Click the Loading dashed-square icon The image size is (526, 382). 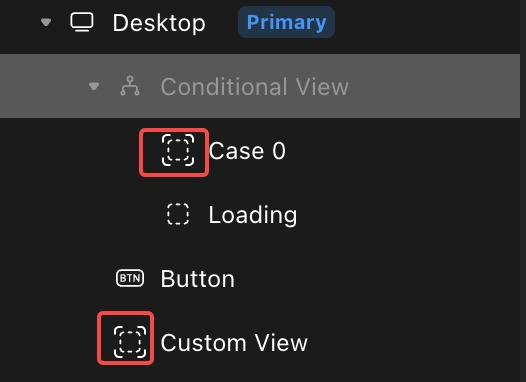(x=178, y=214)
